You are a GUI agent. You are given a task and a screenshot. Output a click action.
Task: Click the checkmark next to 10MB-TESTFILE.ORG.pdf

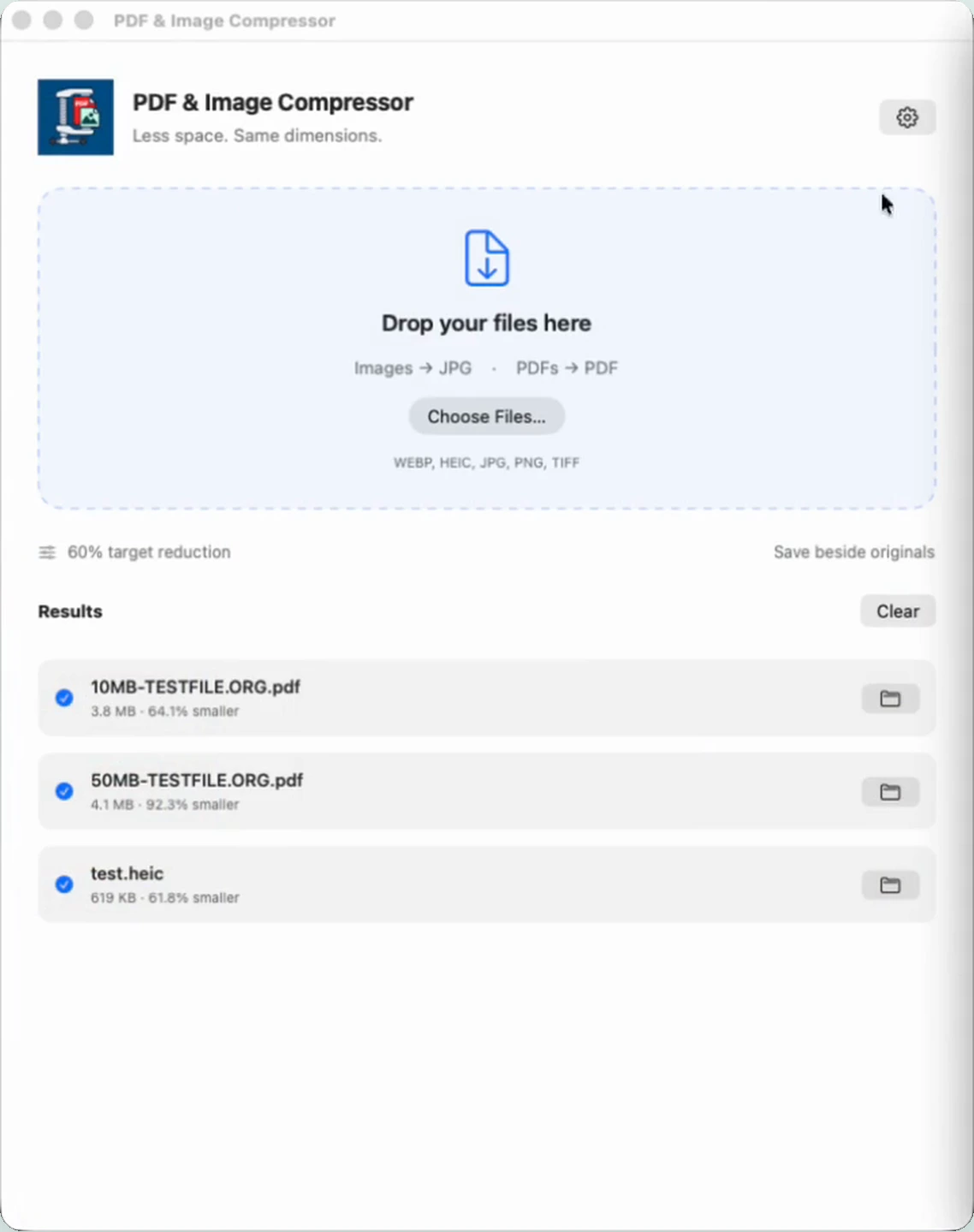[64, 698]
